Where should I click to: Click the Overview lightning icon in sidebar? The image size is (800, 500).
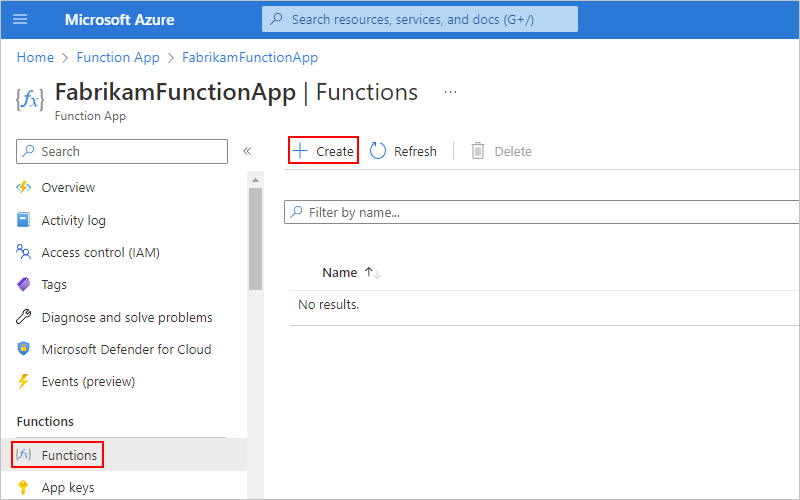pos(24,188)
